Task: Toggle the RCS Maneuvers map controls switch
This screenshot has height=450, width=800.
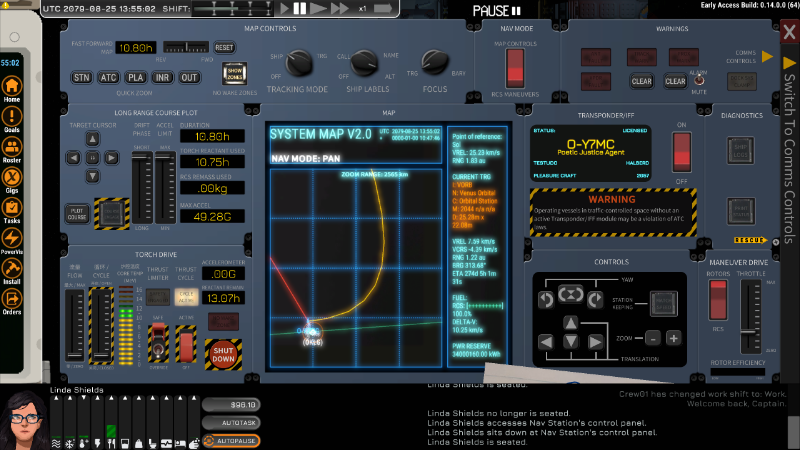Action: pyautogui.click(x=515, y=69)
